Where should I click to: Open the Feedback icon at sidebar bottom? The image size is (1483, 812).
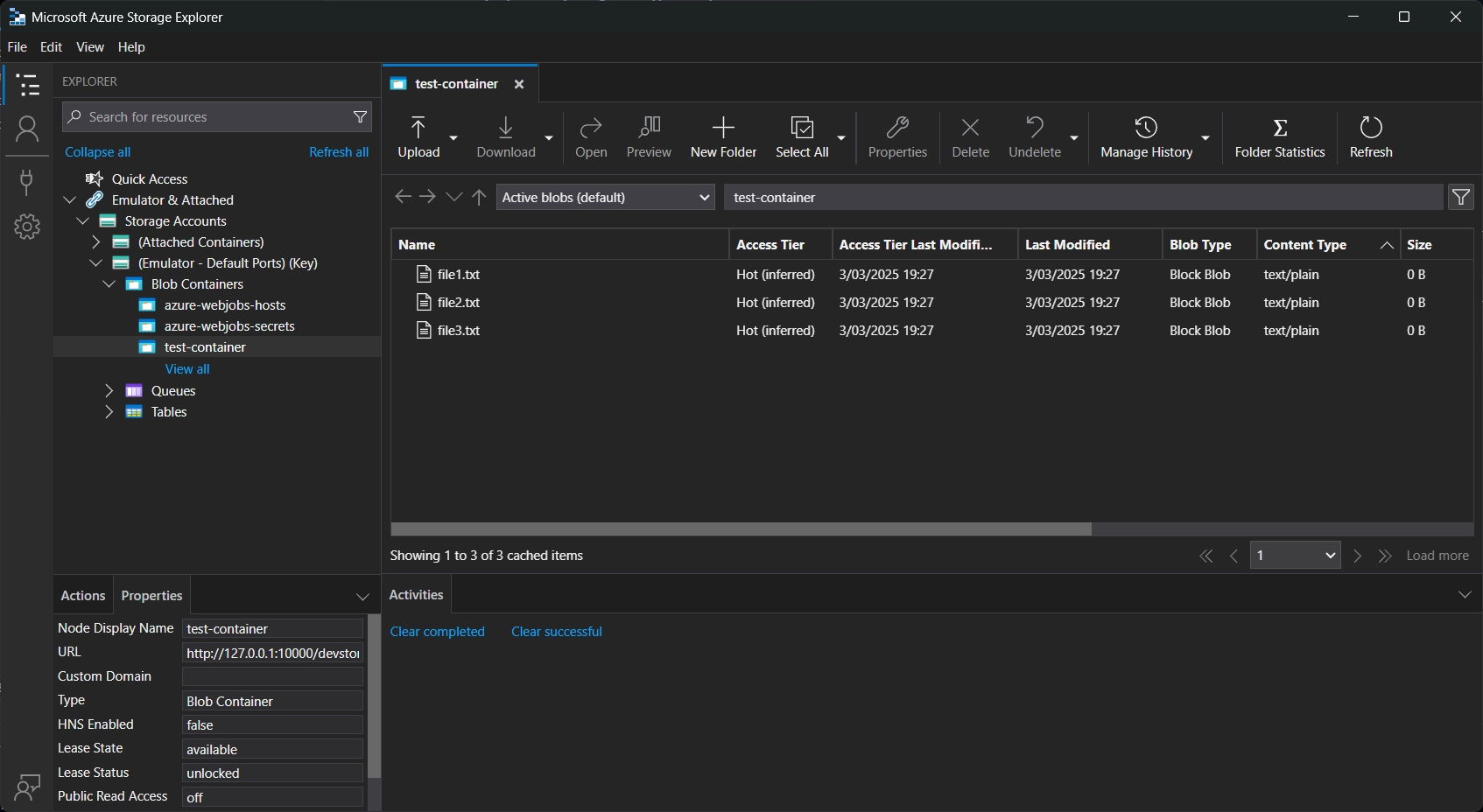pyautogui.click(x=27, y=787)
